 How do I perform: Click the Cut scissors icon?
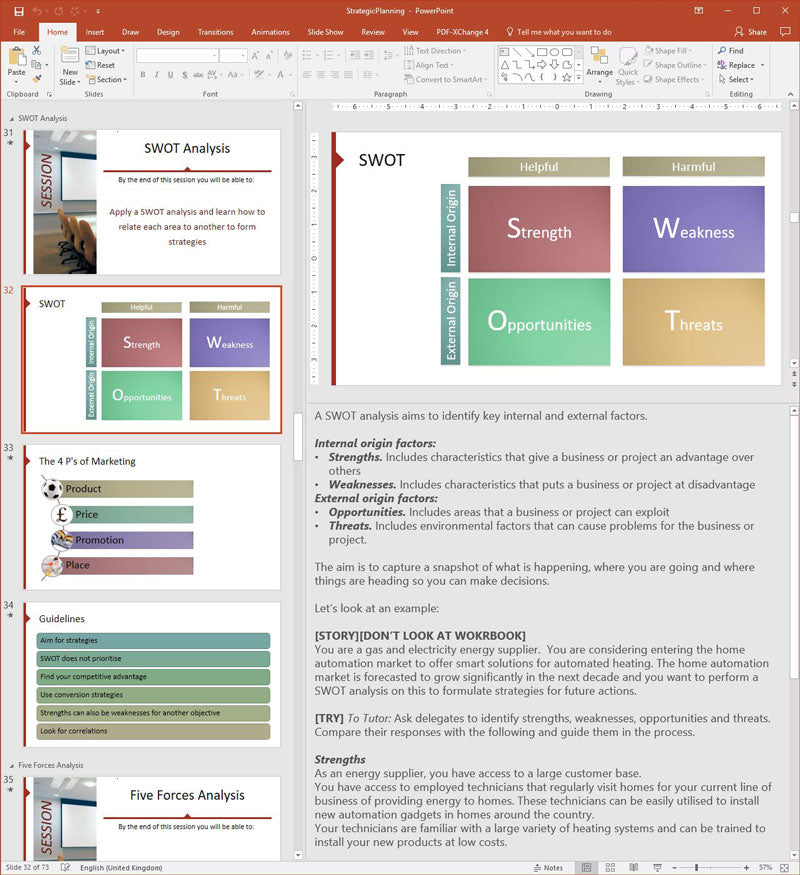36,51
